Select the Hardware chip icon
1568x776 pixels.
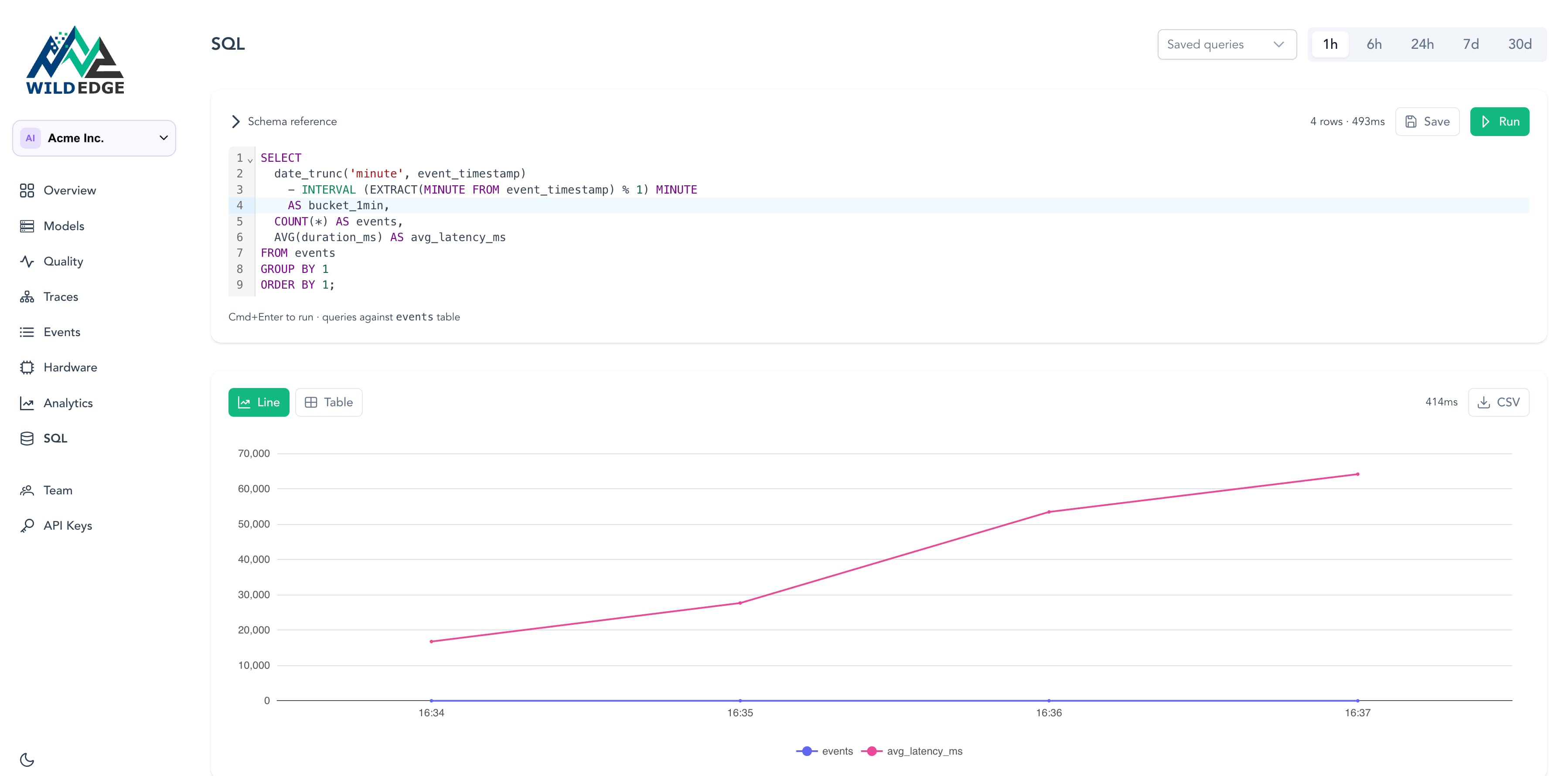click(x=27, y=367)
